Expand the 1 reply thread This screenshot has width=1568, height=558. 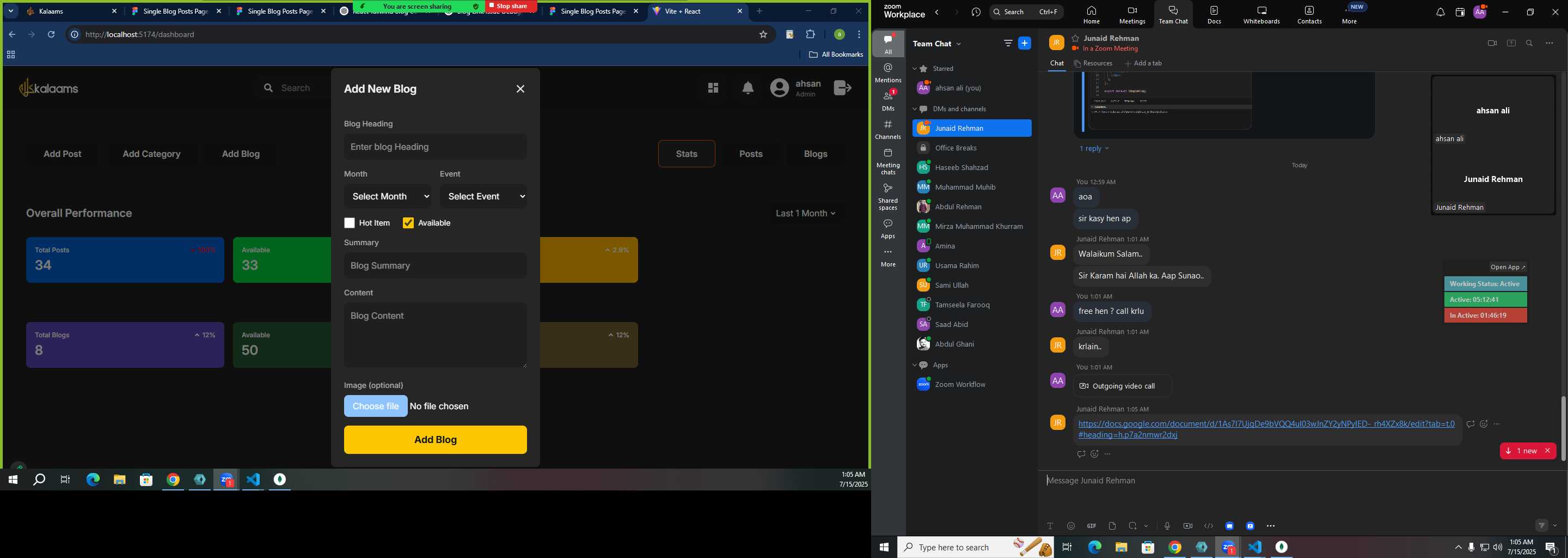point(1094,149)
